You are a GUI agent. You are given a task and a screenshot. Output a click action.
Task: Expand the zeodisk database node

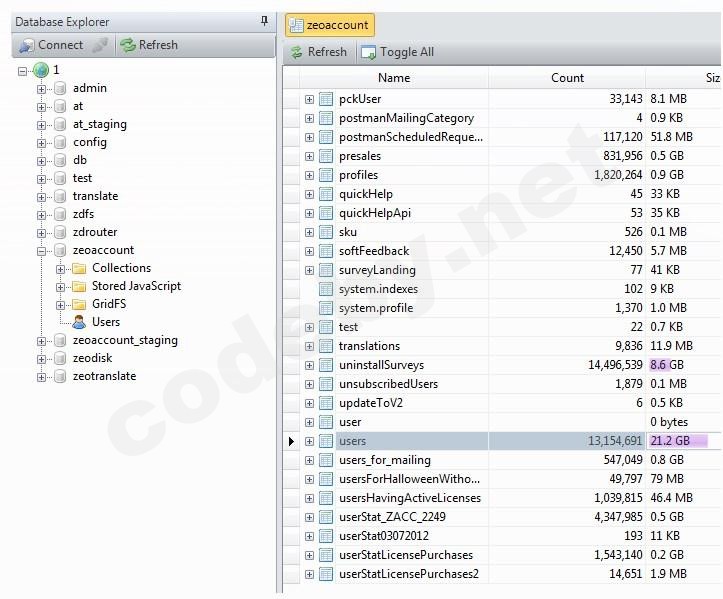click(41, 359)
